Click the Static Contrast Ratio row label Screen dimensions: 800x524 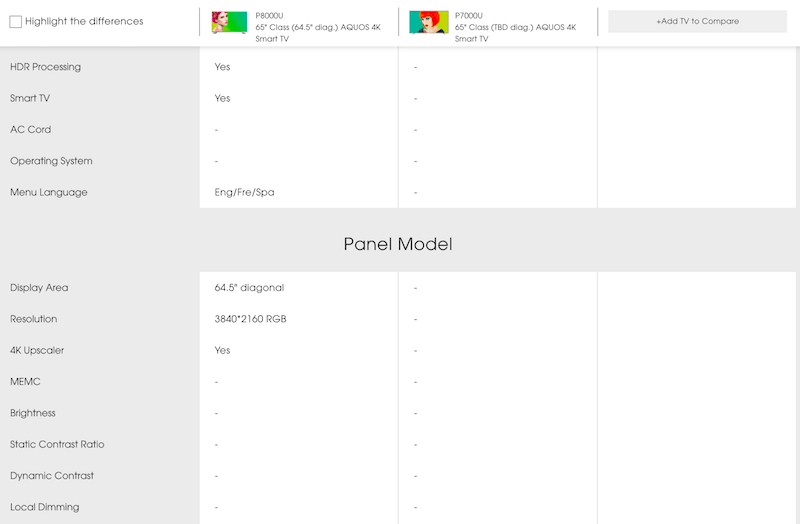pyautogui.click(x=57, y=444)
